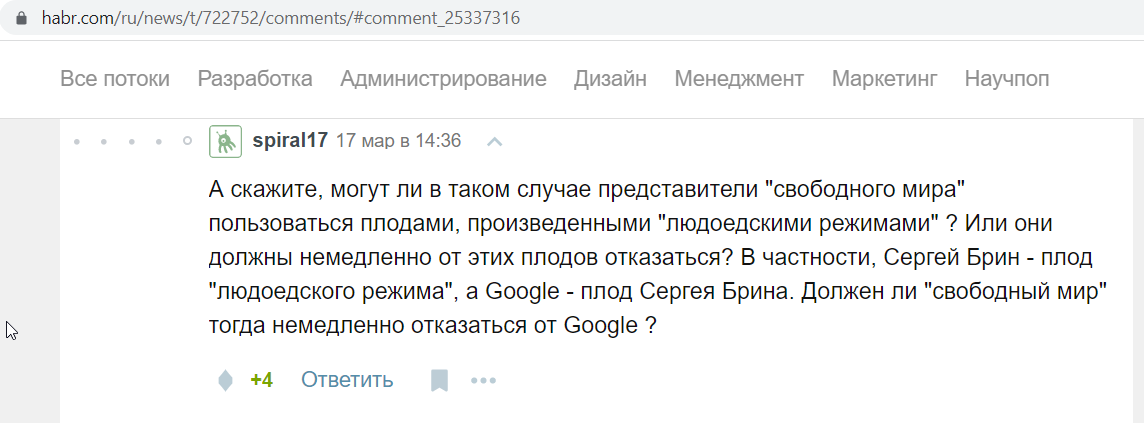Click the hollow circle thread-level marker

[187, 141]
